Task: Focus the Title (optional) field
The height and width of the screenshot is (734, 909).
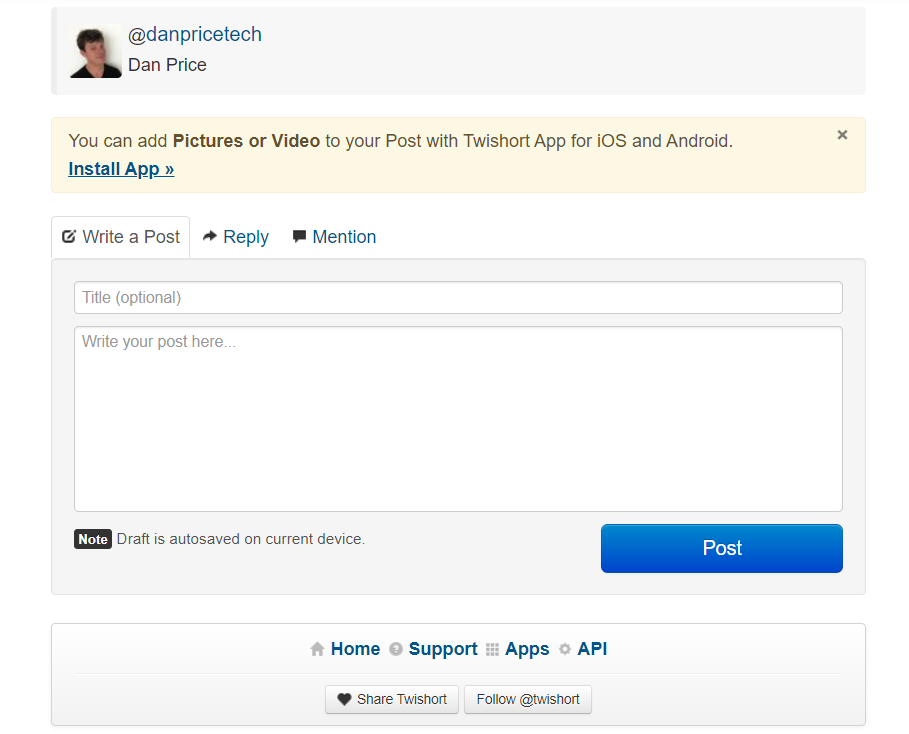Action: [x=458, y=297]
